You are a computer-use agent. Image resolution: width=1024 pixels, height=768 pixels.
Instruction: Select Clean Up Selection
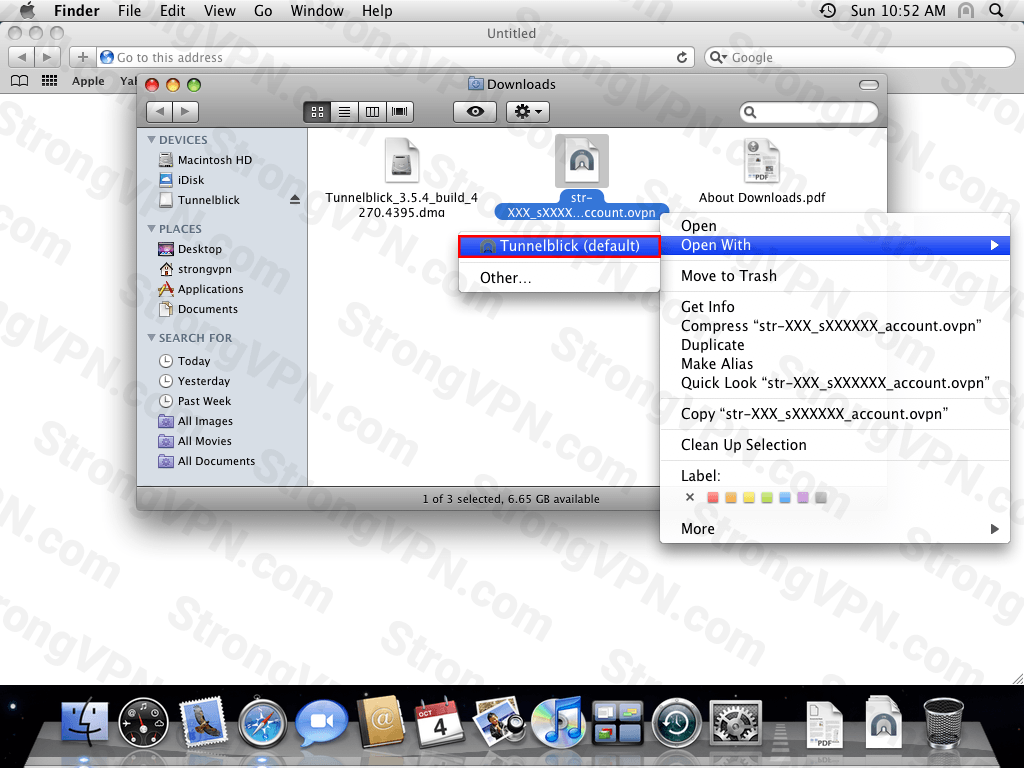click(x=835, y=445)
